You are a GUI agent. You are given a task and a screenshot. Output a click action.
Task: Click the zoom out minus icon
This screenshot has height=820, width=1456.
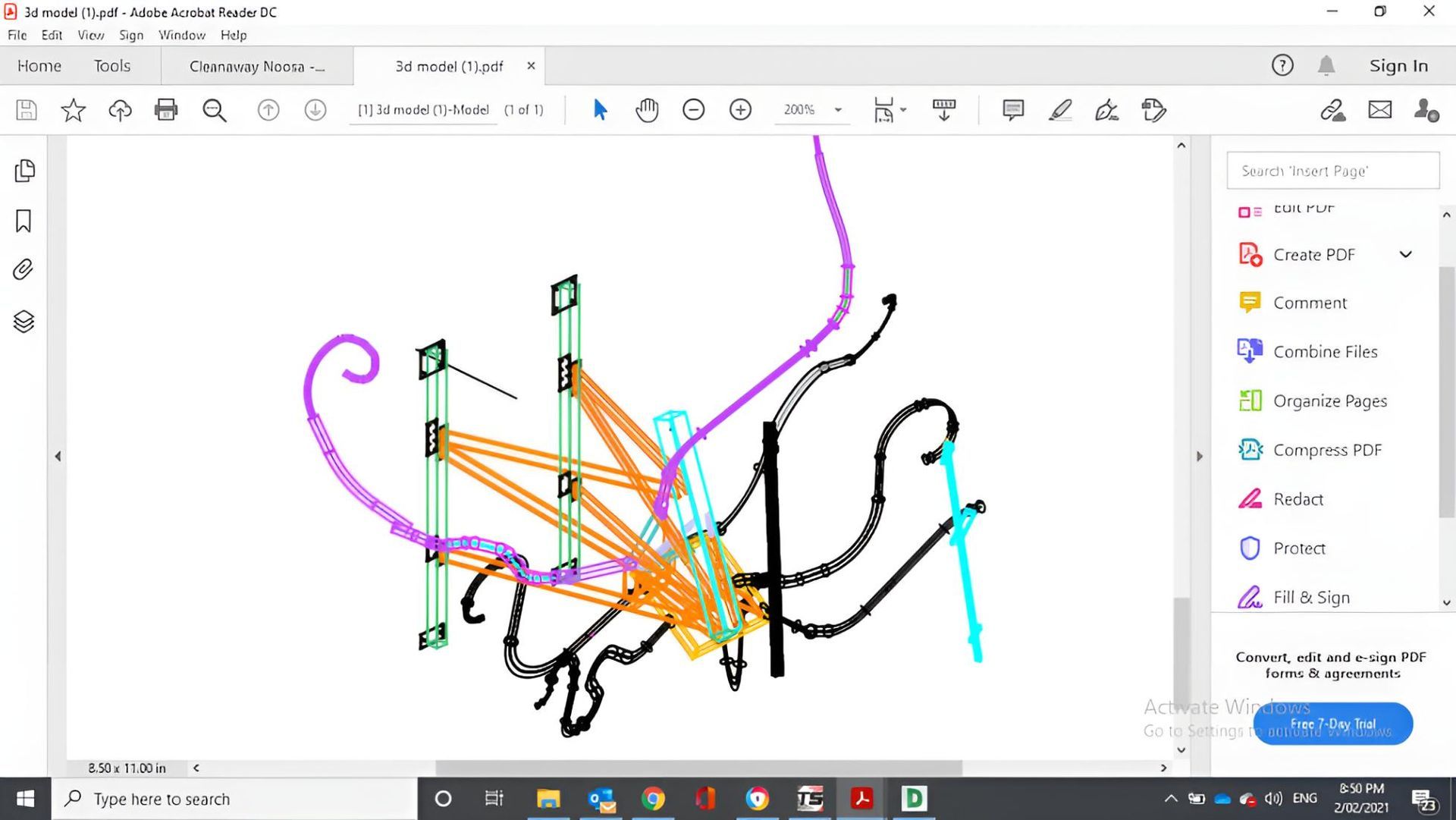pos(693,110)
